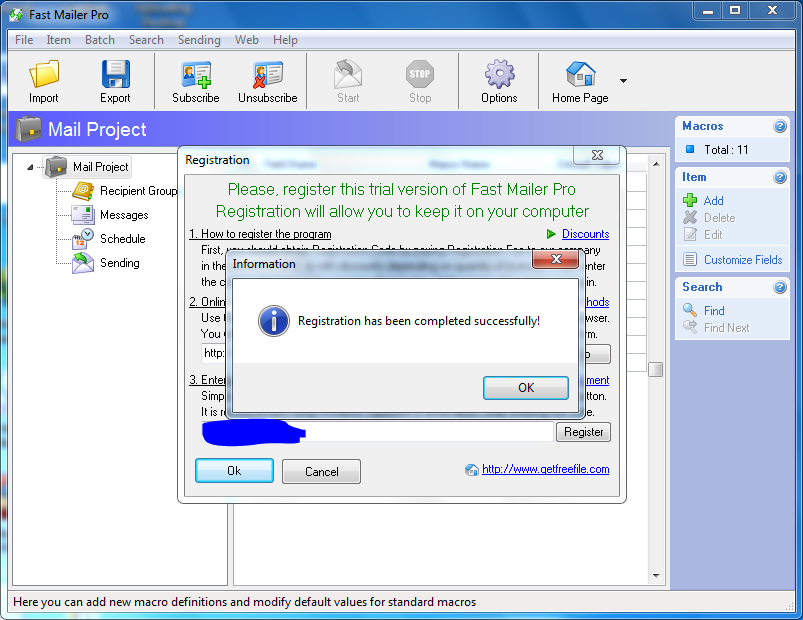The image size is (803, 620).
Task: Click the green plus Add icon
Action: (x=690, y=200)
